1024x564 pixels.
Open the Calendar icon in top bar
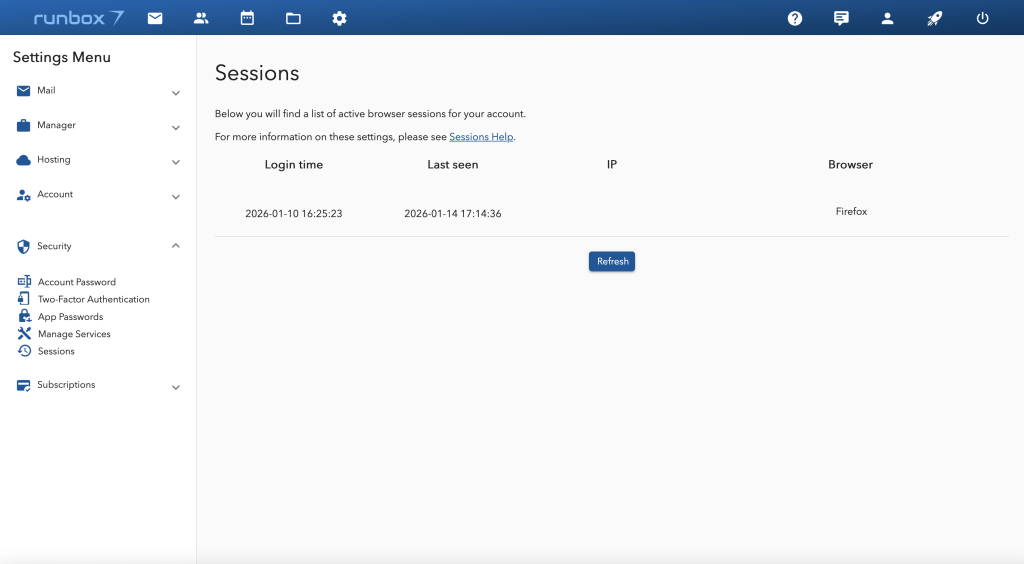tap(247, 18)
